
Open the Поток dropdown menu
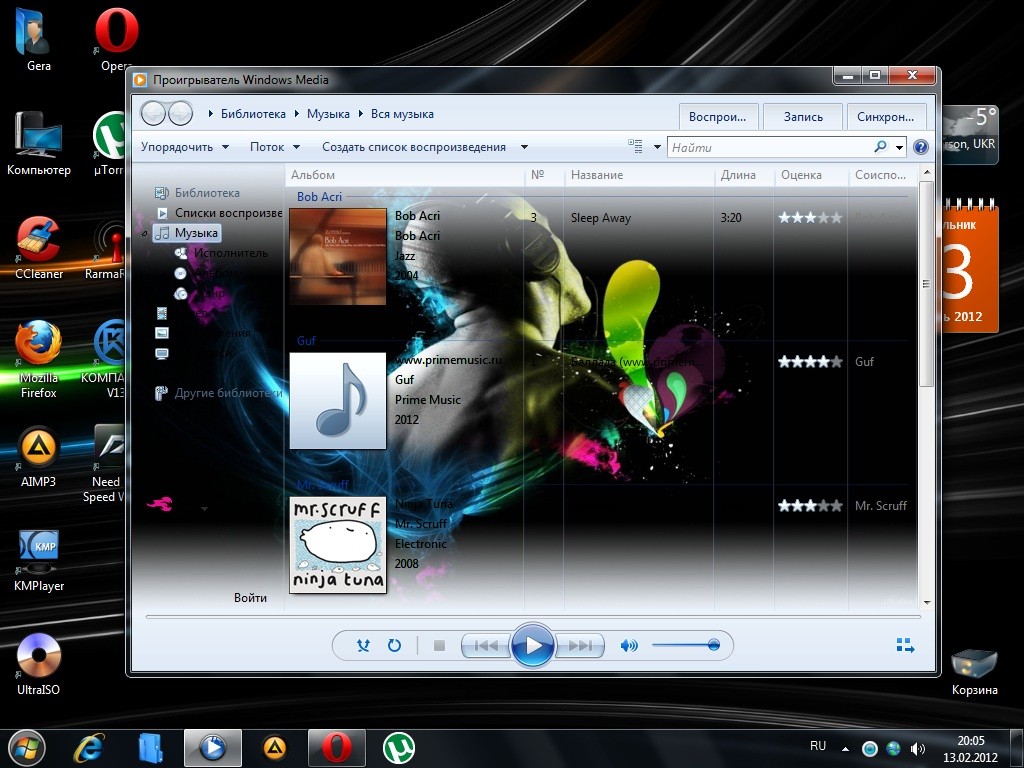point(274,147)
